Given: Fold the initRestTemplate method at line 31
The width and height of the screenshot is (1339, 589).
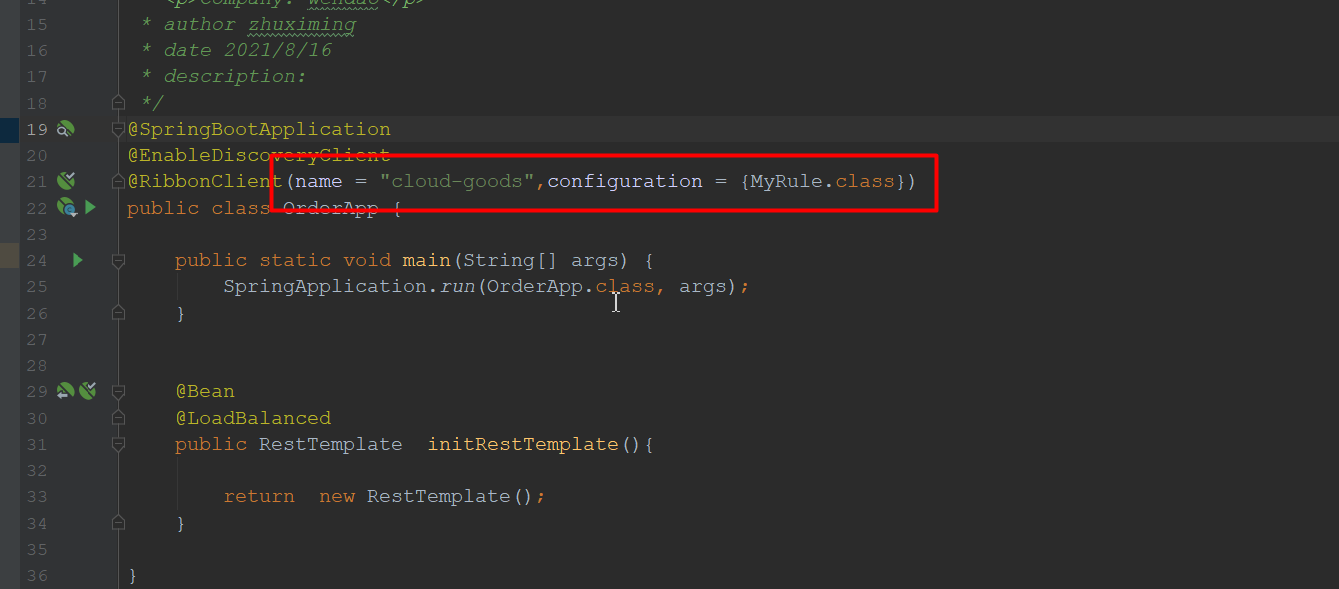Looking at the screenshot, I should tap(118, 444).
